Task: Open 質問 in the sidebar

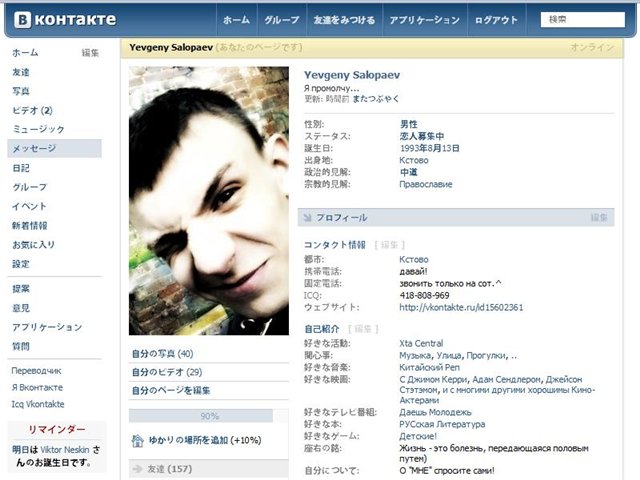Action: [x=21, y=346]
